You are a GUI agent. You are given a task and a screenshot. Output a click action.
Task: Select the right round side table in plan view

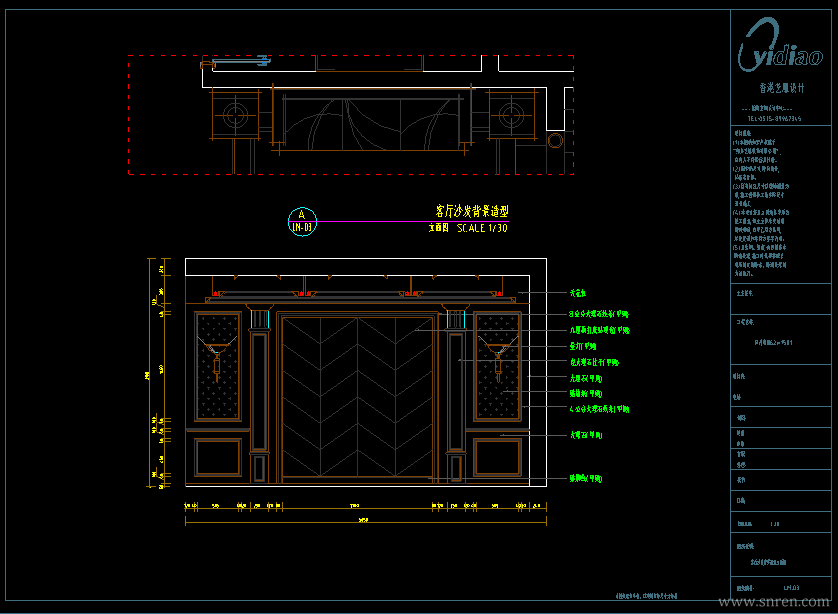tap(511, 114)
